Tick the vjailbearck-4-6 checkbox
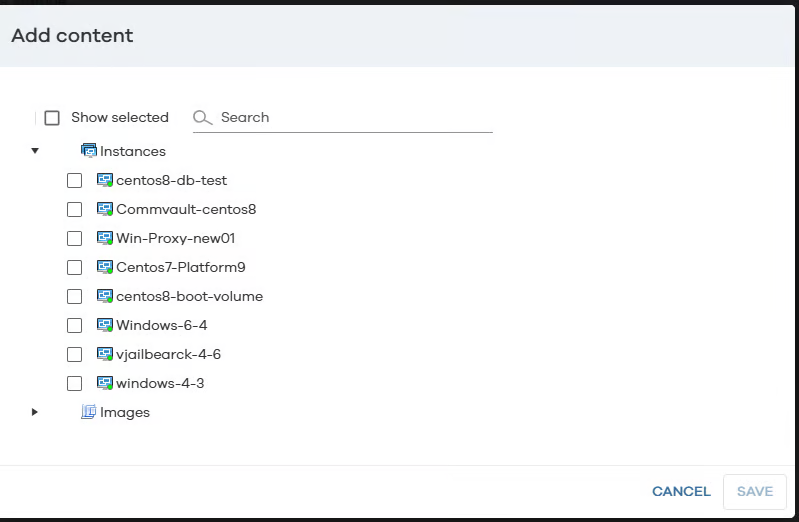 point(74,354)
